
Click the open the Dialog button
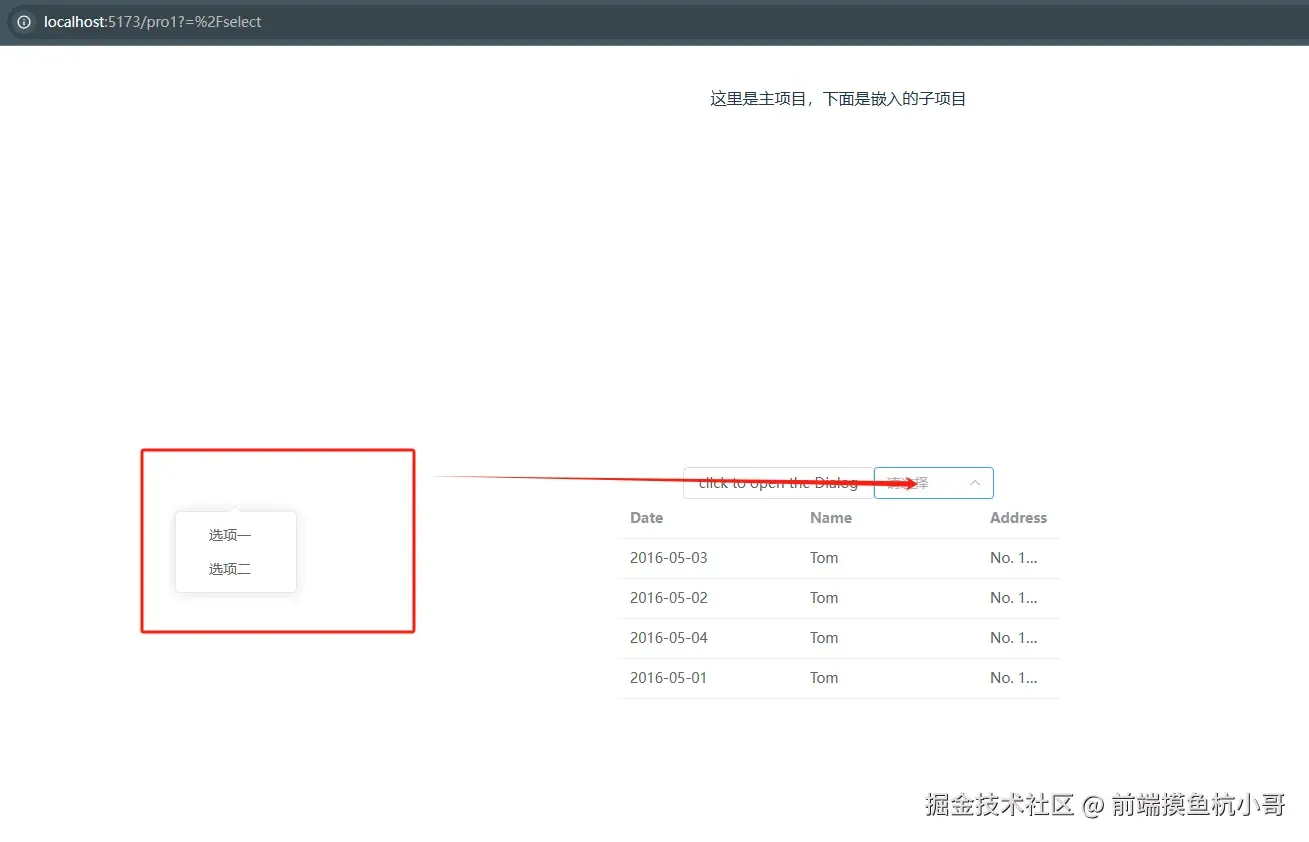tap(777, 483)
